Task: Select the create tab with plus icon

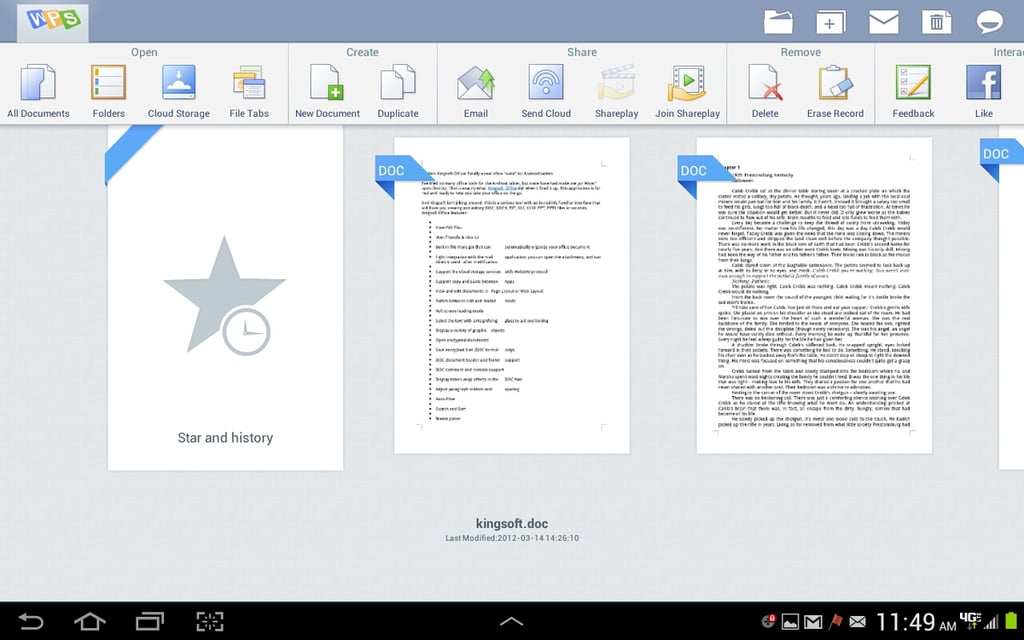Action: [x=830, y=22]
